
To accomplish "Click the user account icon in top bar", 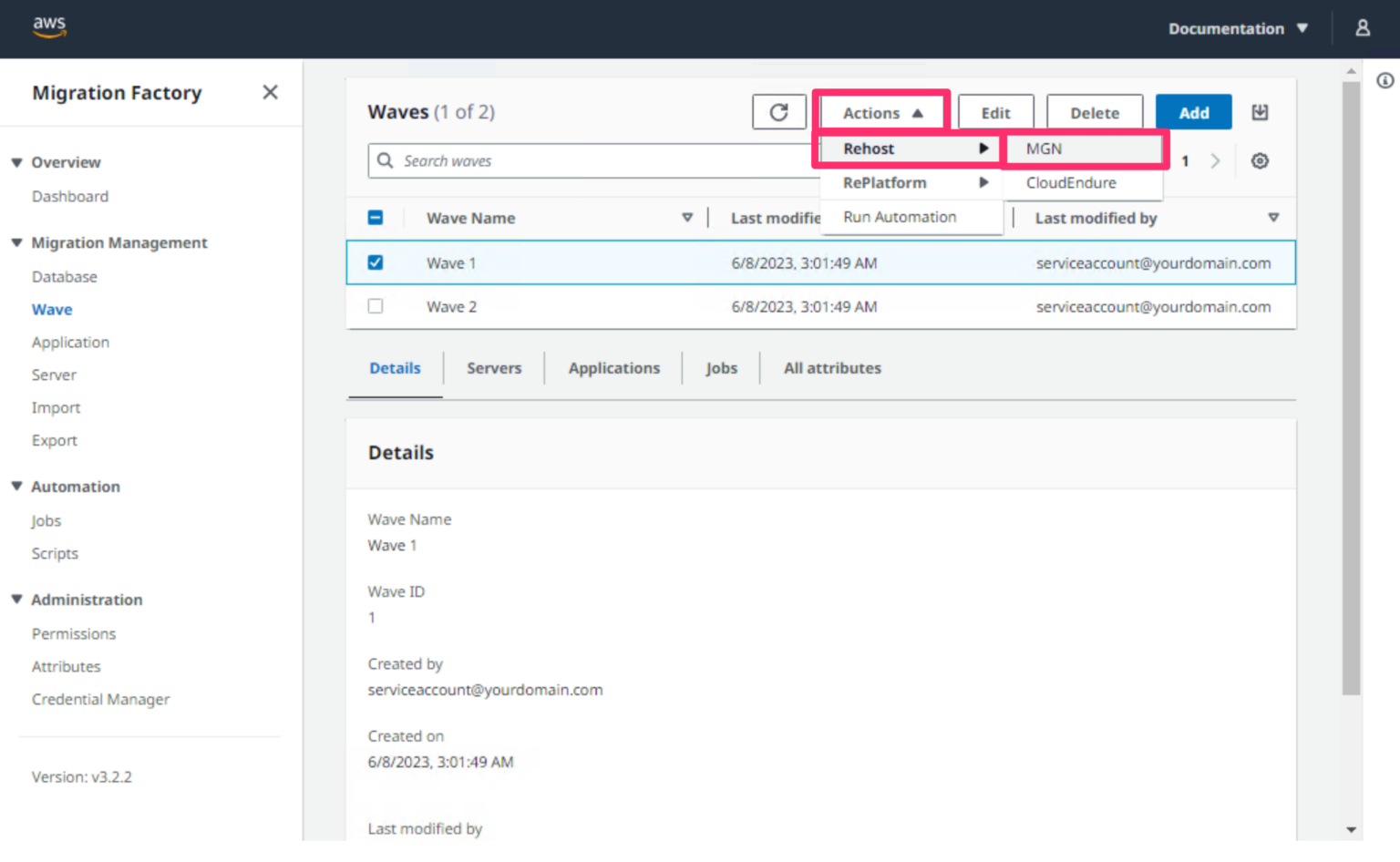I will 1363,28.
